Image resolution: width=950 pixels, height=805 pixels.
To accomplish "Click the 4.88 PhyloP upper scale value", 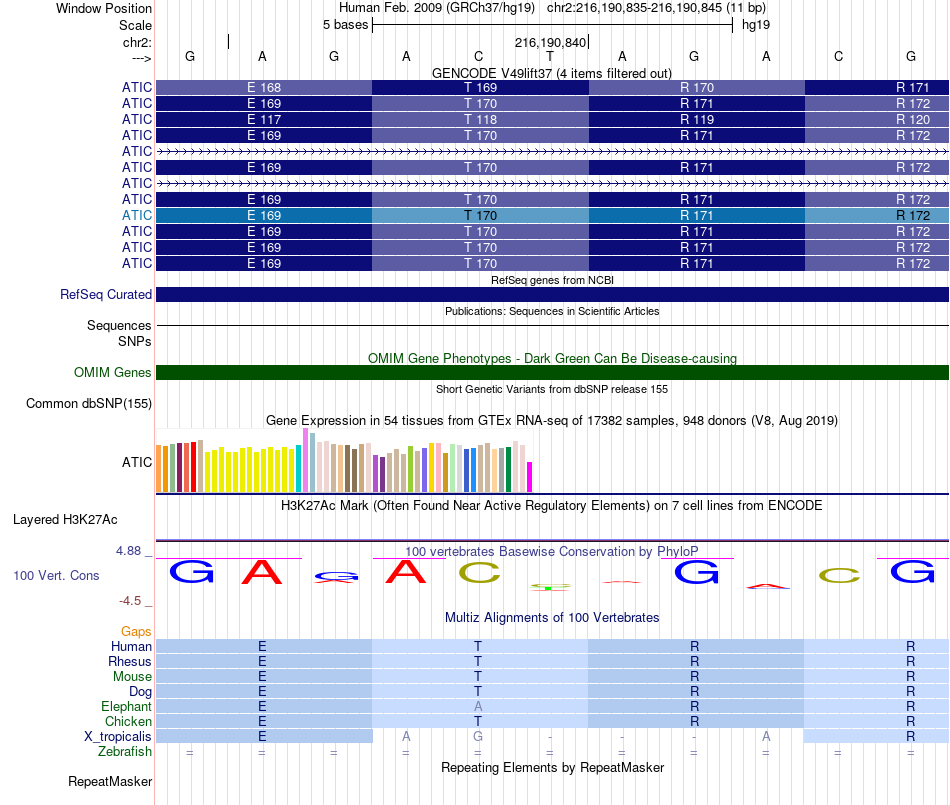I will 128,551.
